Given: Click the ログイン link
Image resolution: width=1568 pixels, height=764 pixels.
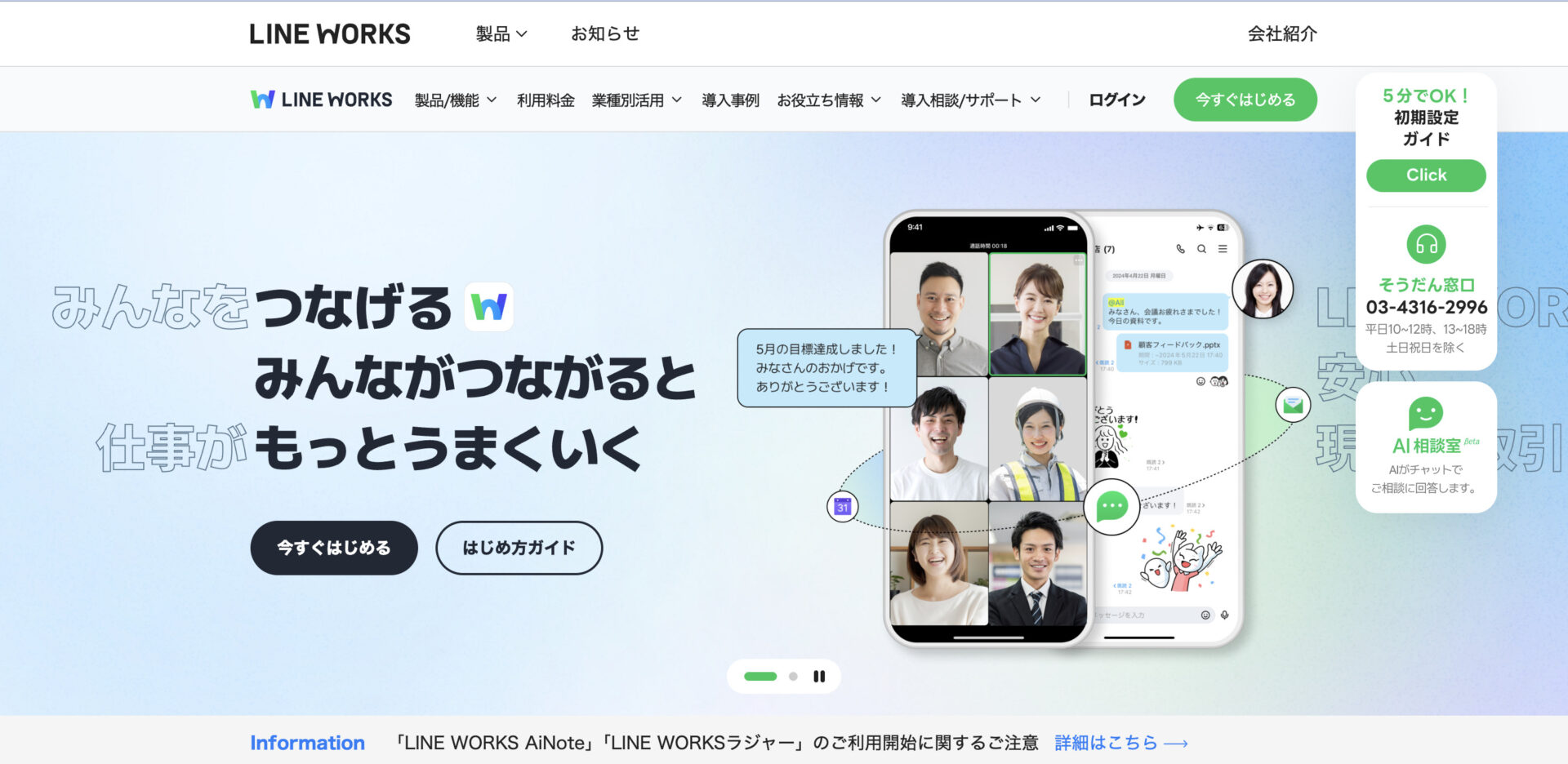Looking at the screenshot, I should [x=1116, y=99].
